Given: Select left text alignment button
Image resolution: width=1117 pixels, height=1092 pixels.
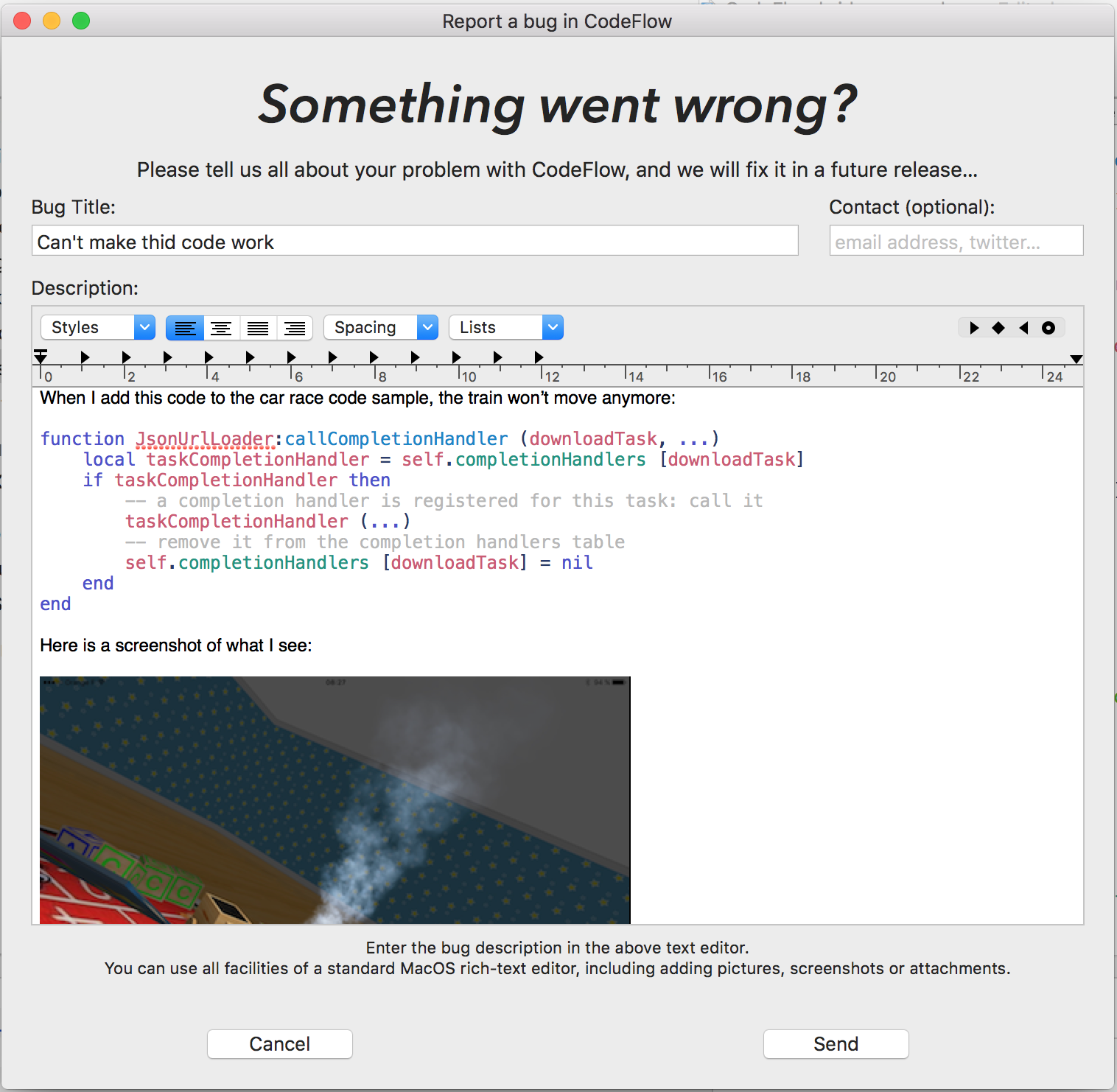Looking at the screenshot, I should pos(185,328).
